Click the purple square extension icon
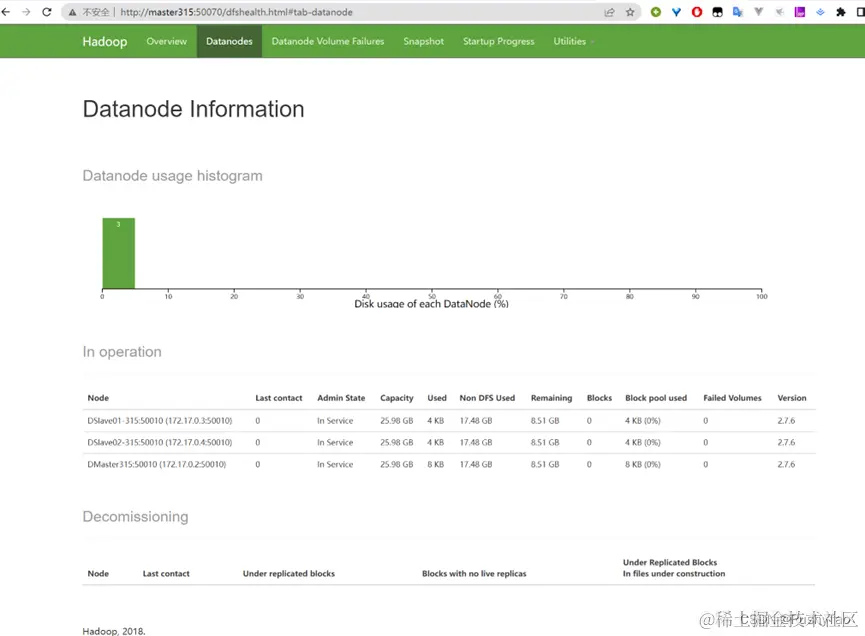 point(799,12)
